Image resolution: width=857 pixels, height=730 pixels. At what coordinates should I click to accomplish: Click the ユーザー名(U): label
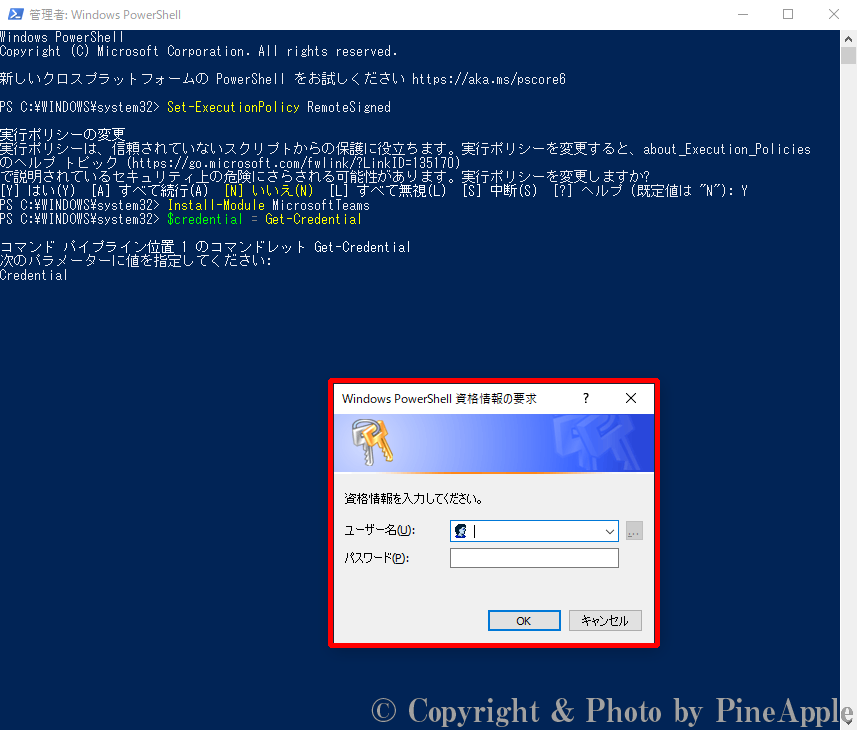(379, 532)
